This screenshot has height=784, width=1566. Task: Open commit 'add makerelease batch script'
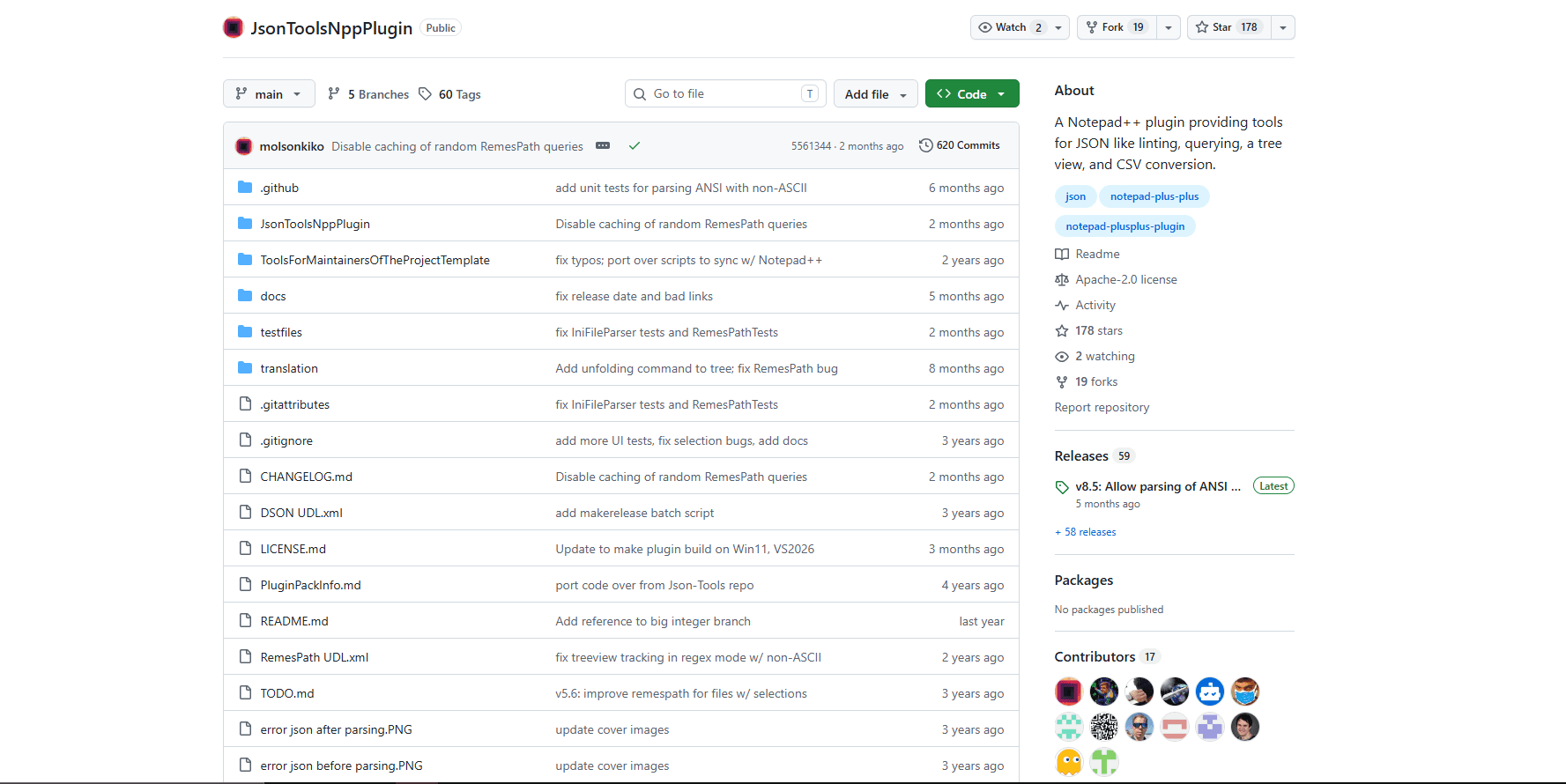coord(635,513)
